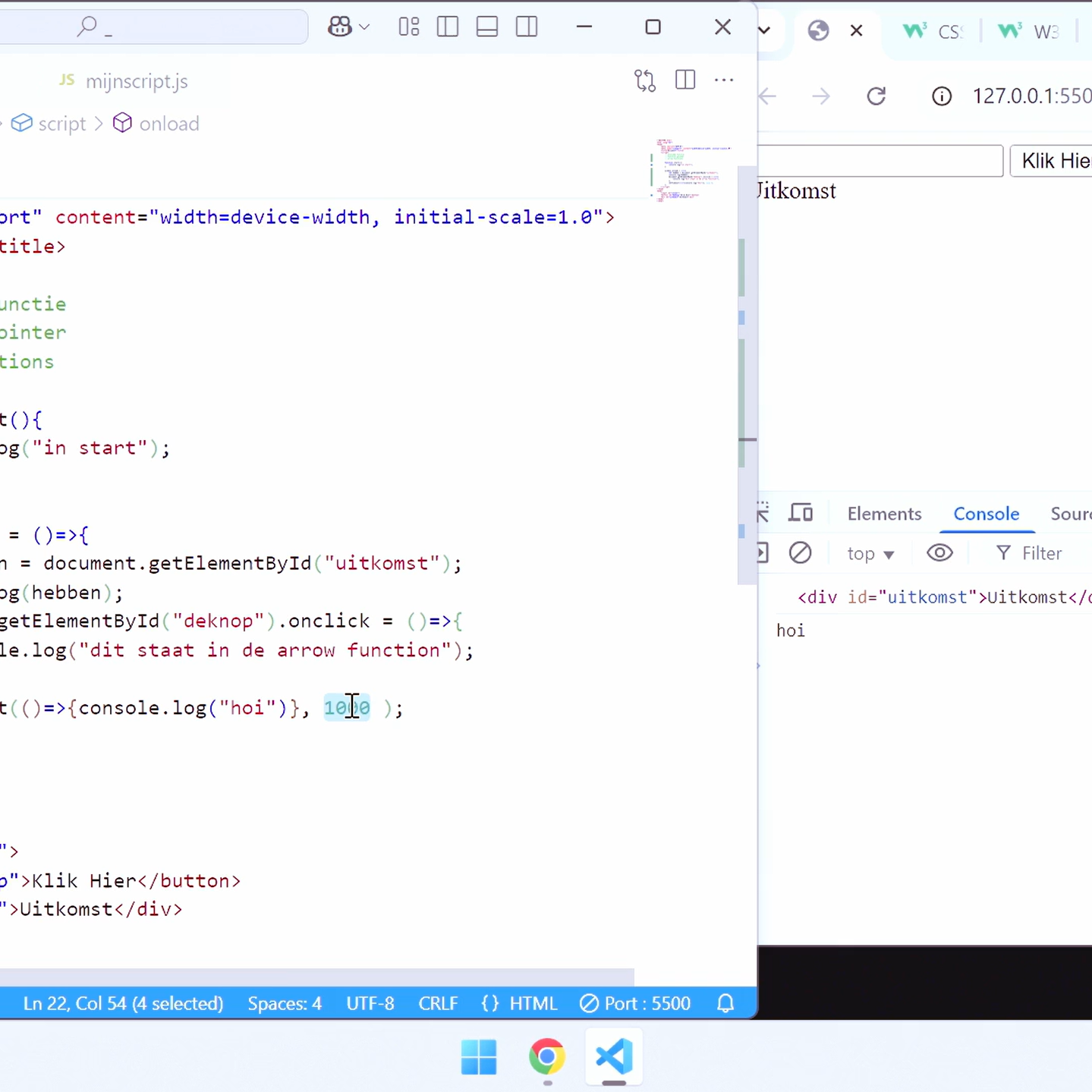Switch to the Elements tab in DevTools
Viewport: 1092px width, 1092px height.
click(884, 514)
